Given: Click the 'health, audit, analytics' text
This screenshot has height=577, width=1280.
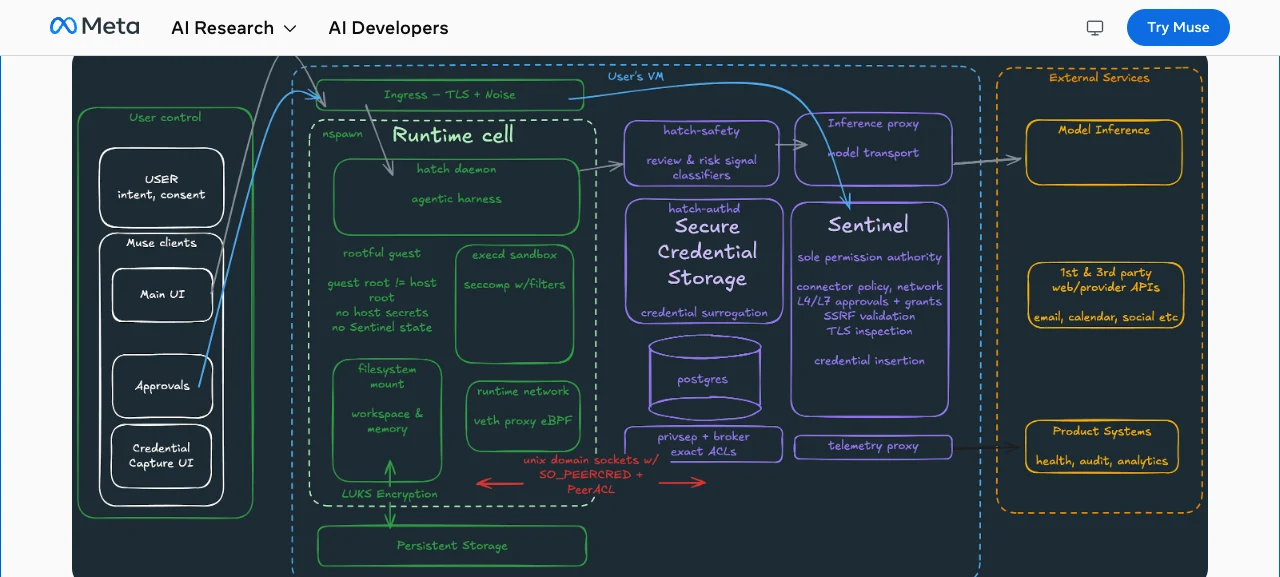Looking at the screenshot, I should [1102, 461].
